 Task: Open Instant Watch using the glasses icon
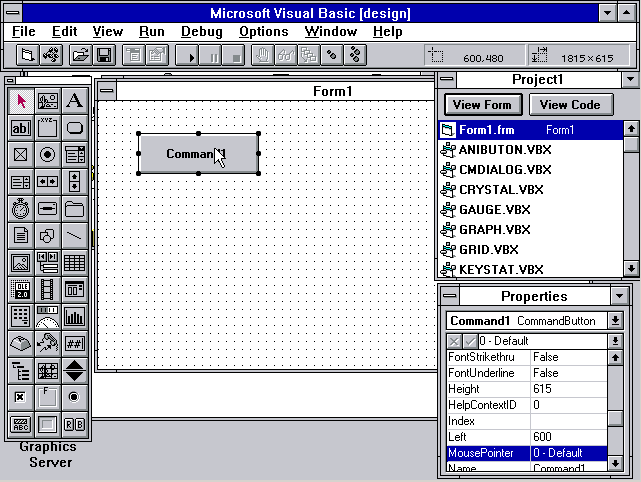click(x=286, y=55)
